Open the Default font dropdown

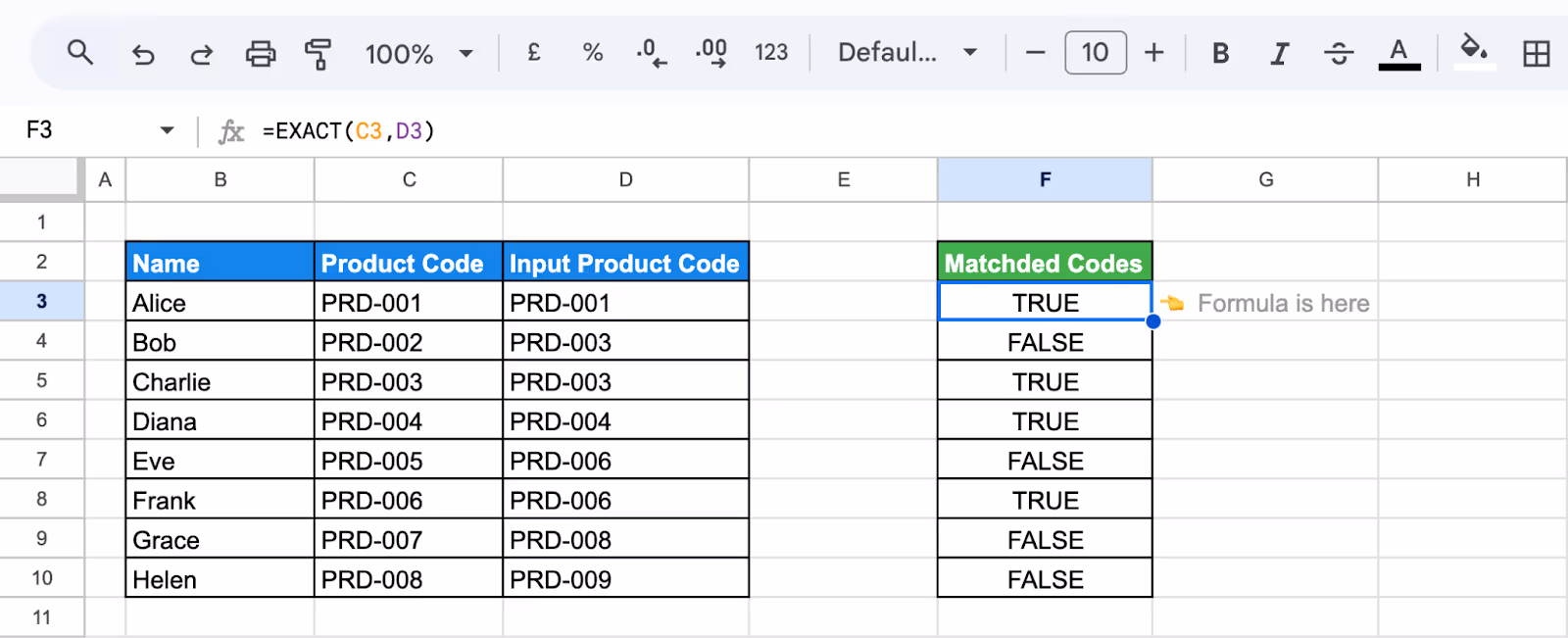point(907,52)
